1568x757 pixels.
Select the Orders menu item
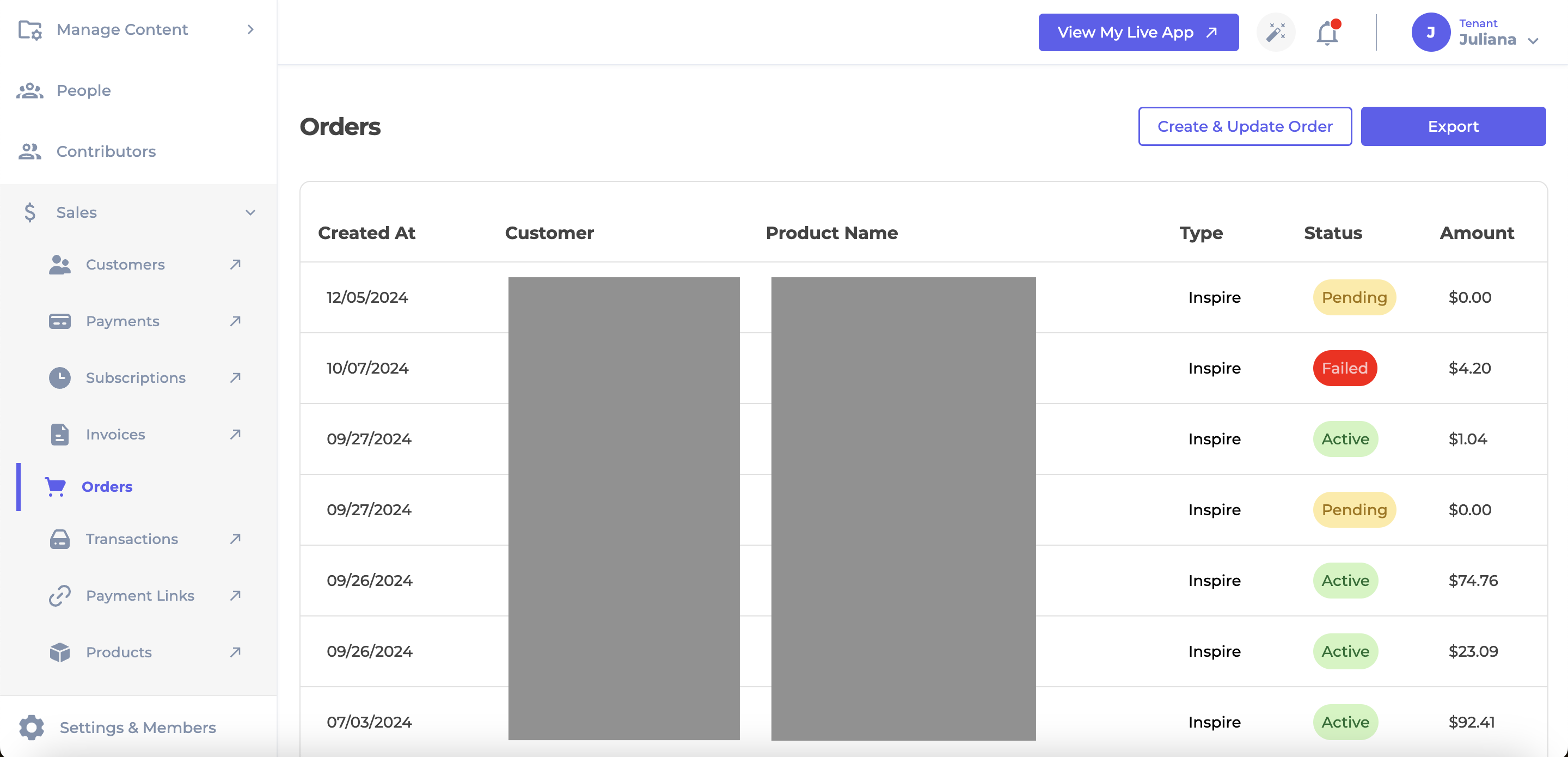(107, 486)
